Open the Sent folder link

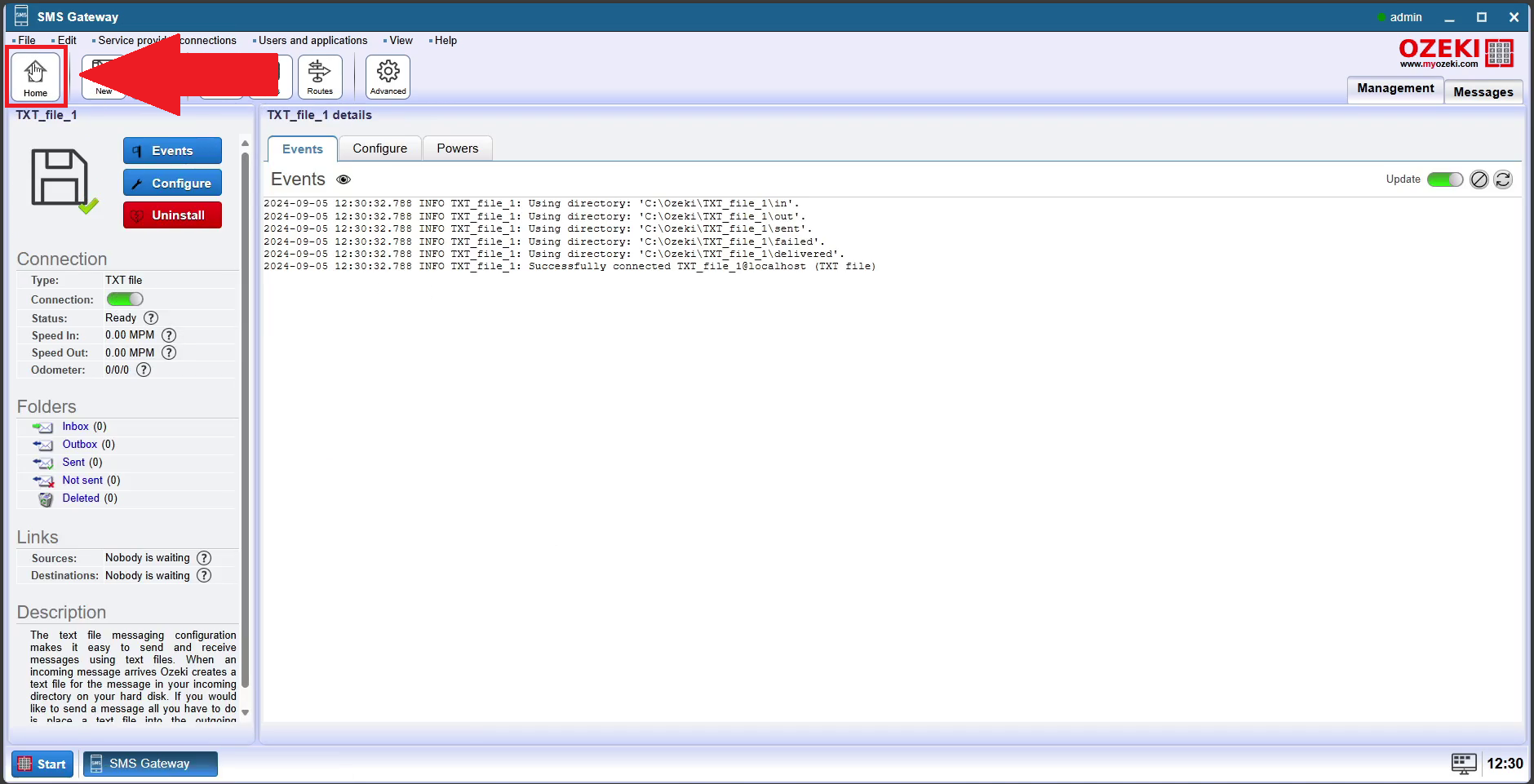[x=73, y=463]
